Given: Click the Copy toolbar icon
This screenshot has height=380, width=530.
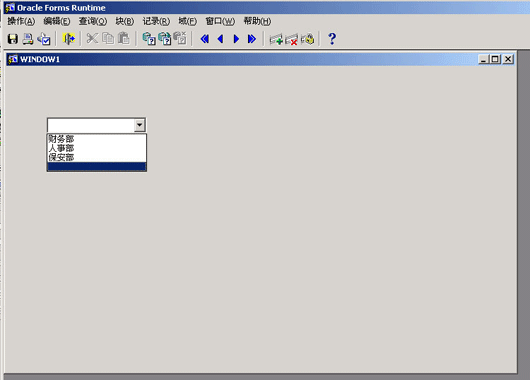Looking at the screenshot, I should coord(108,39).
